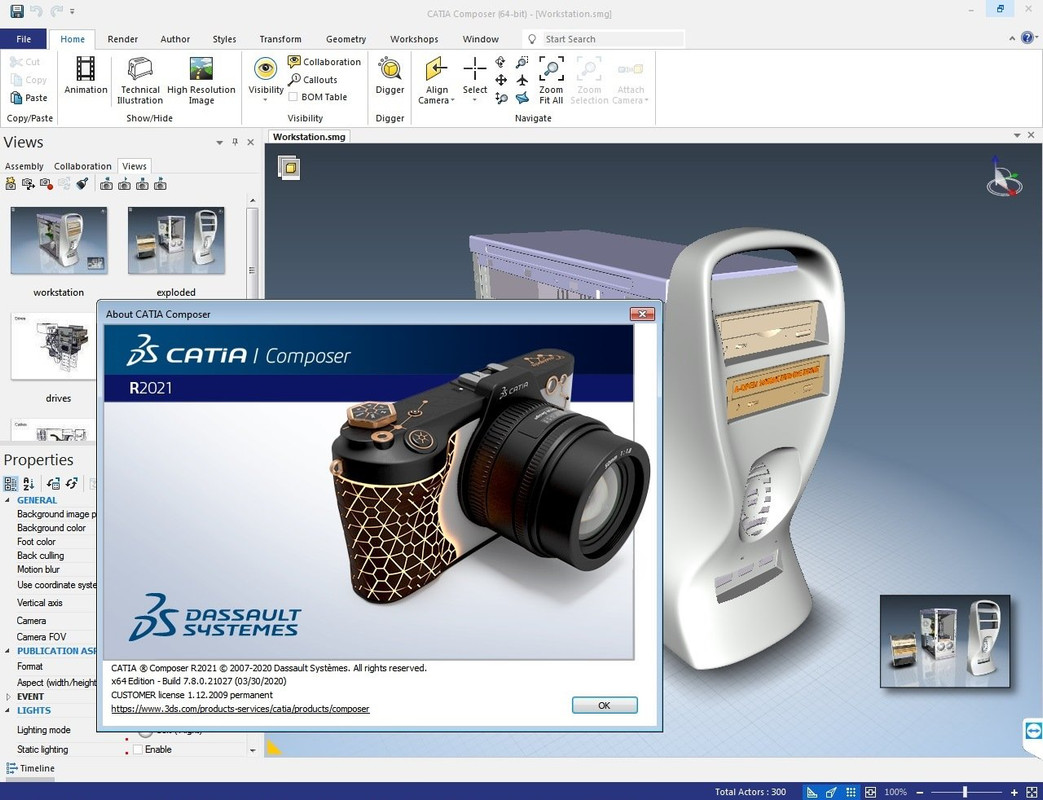The width and height of the screenshot is (1043, 800).
Task: Switch to the Render ribbon tab
Action: click(122, 39)
